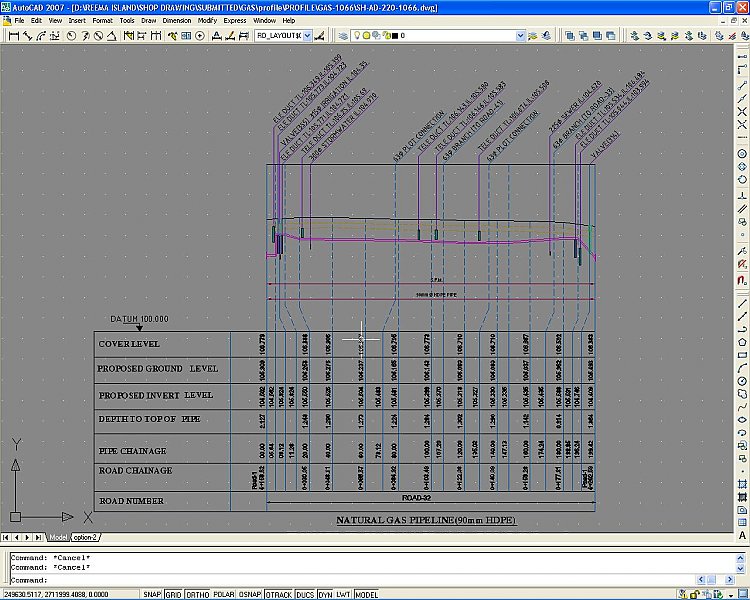Toggle ORTHO mode in status bar

click(x=198, y=594)
